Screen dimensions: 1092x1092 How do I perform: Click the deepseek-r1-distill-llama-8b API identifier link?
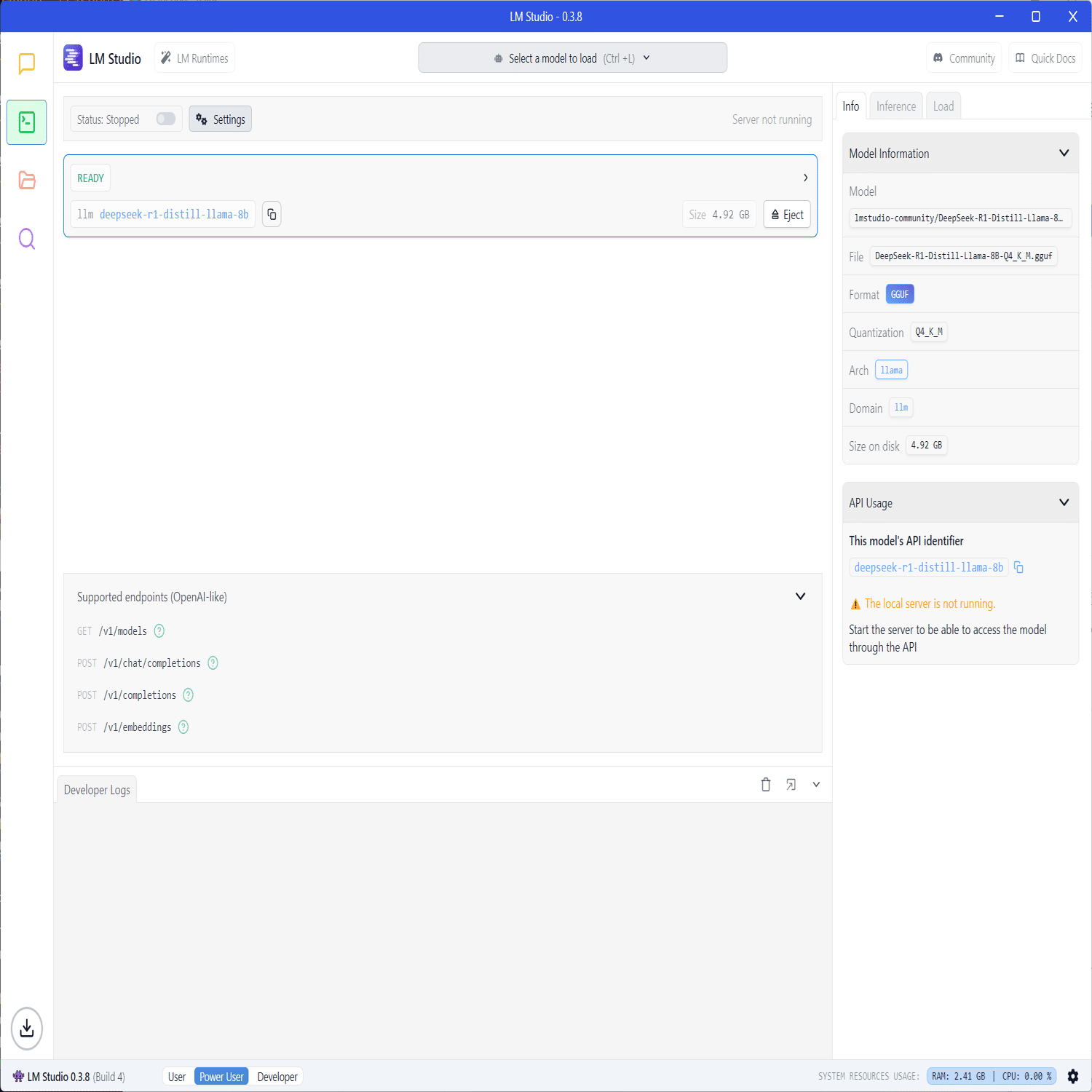point(928,567)
